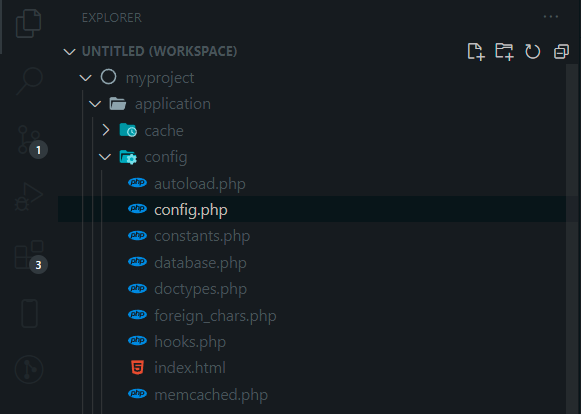Open Explorer's more actions ellipsis menu

click(551, 17)
